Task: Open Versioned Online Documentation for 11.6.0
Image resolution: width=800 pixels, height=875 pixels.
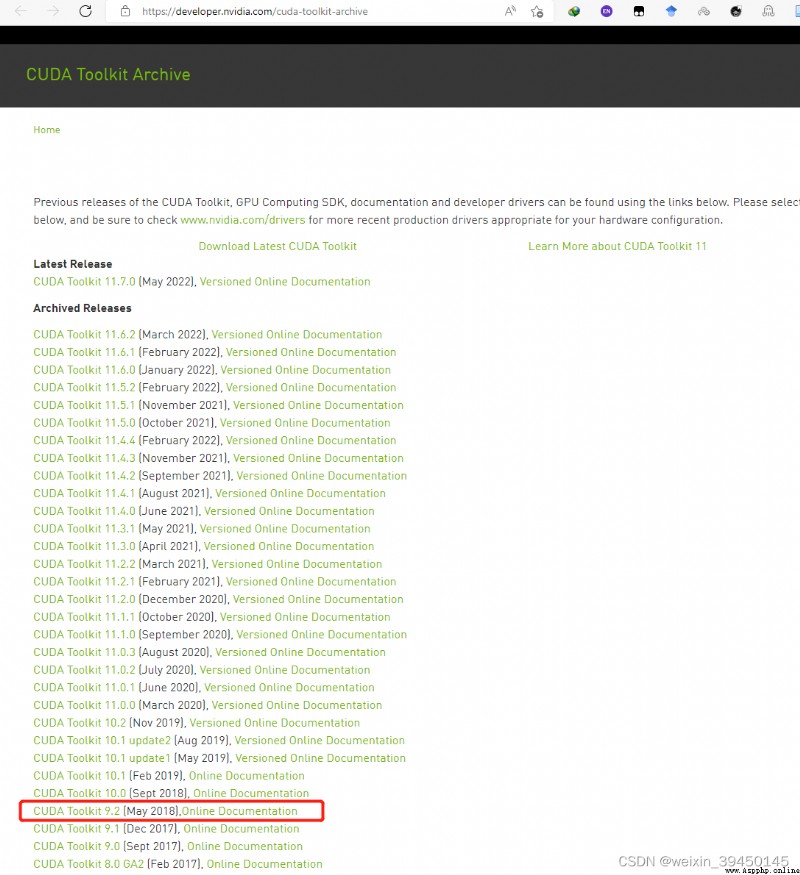Action: coord(306,370)
